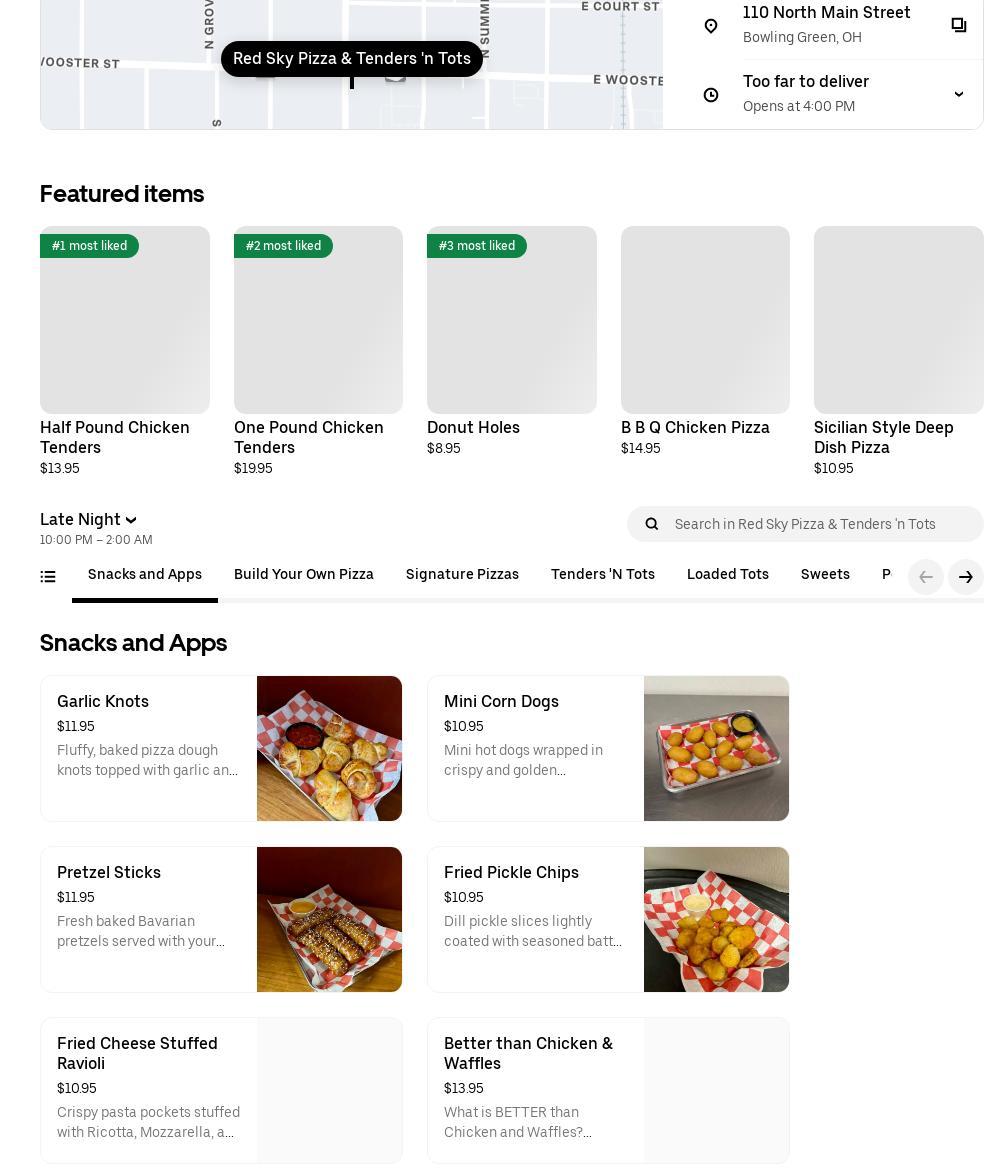1004x1174 pixels.
Task: View the Fried Pickle Chips photo
Action: coord(716,919)
